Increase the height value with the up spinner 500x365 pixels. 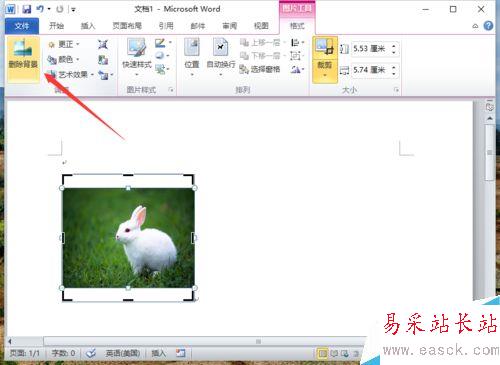[394, 46]
